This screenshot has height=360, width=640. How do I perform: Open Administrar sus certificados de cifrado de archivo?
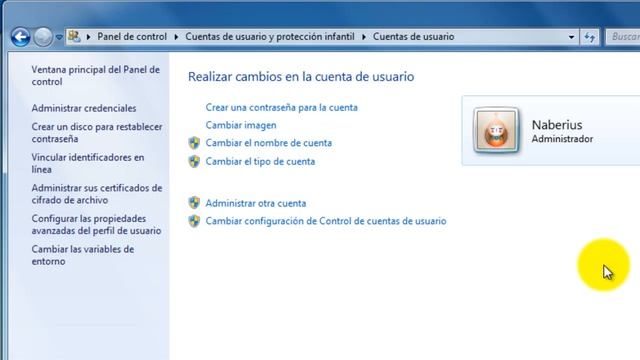coord(97,194)
